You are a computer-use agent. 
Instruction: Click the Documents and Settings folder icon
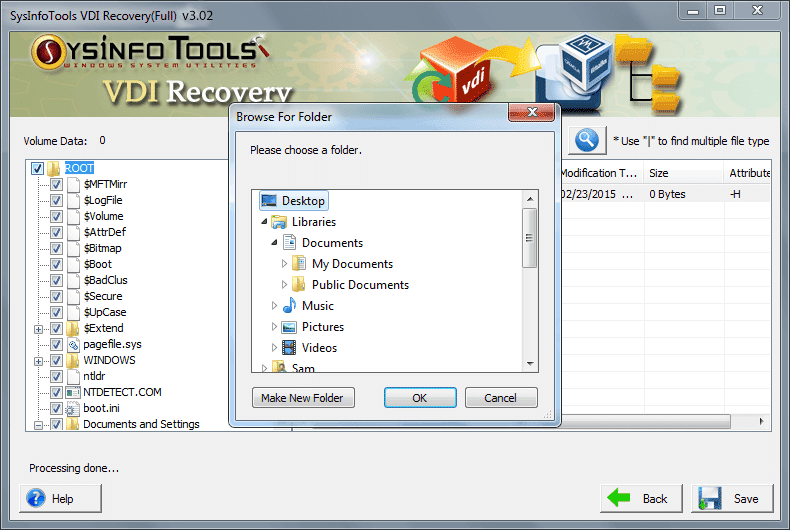[73, 424]
